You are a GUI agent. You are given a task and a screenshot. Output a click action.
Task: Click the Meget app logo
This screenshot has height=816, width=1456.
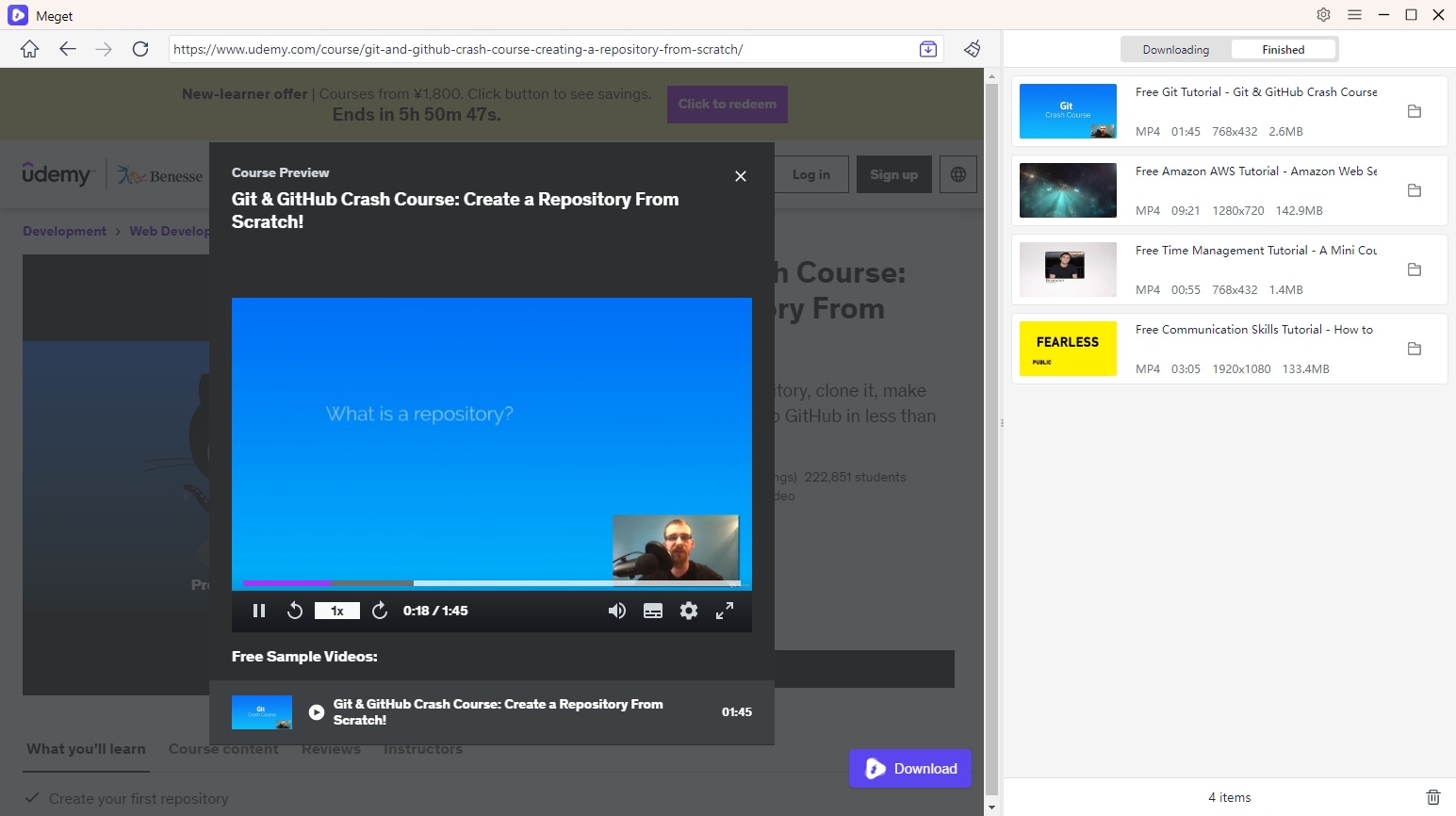[x=17, y=15]
